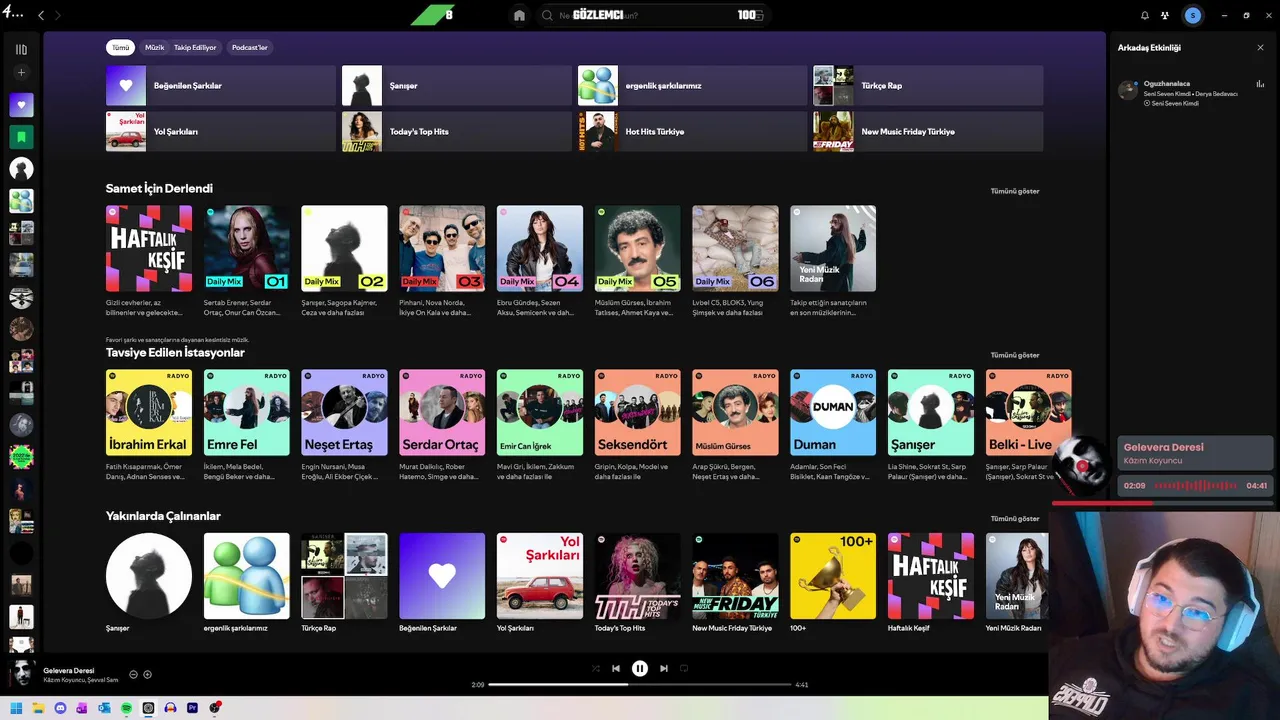
Task: Open Spotify icon in taskbar
Action: click(x=127, y=708)
